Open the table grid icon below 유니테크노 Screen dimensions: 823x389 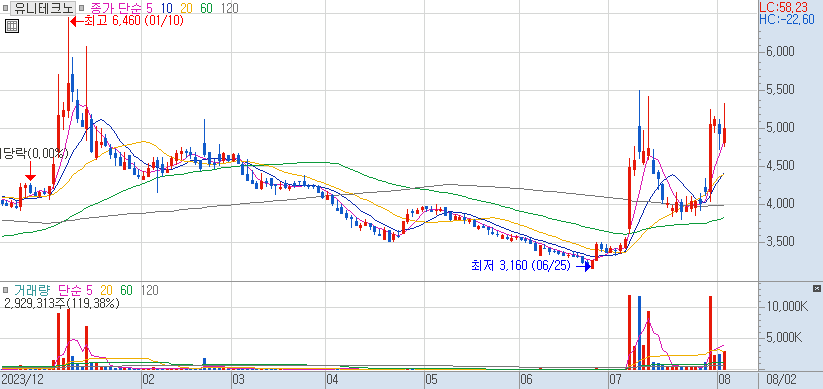click(12, 26)
